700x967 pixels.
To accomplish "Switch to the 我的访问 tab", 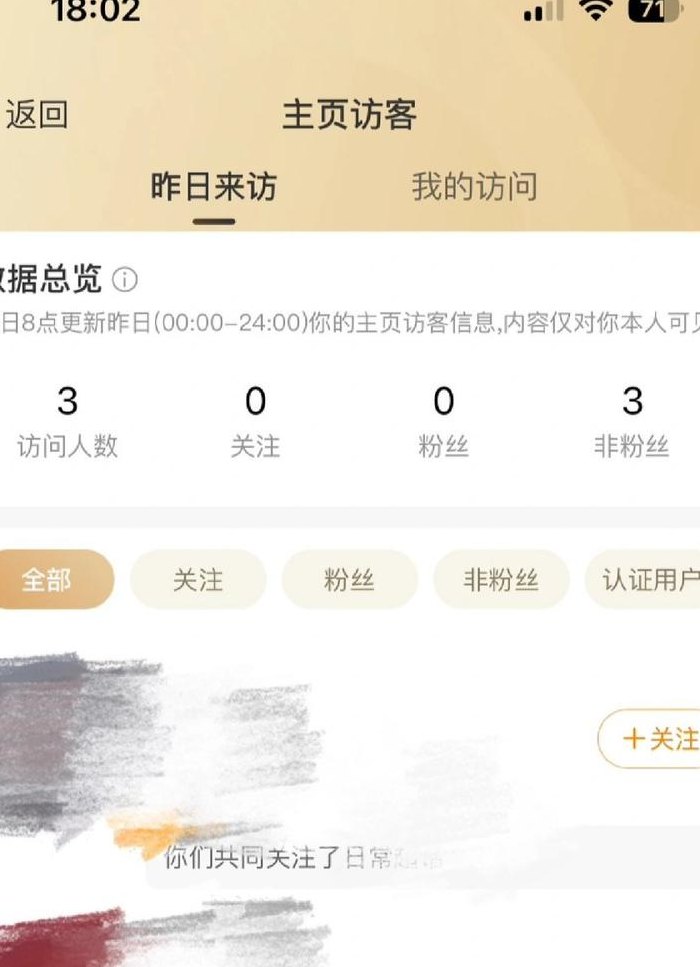I will point(474,187).
